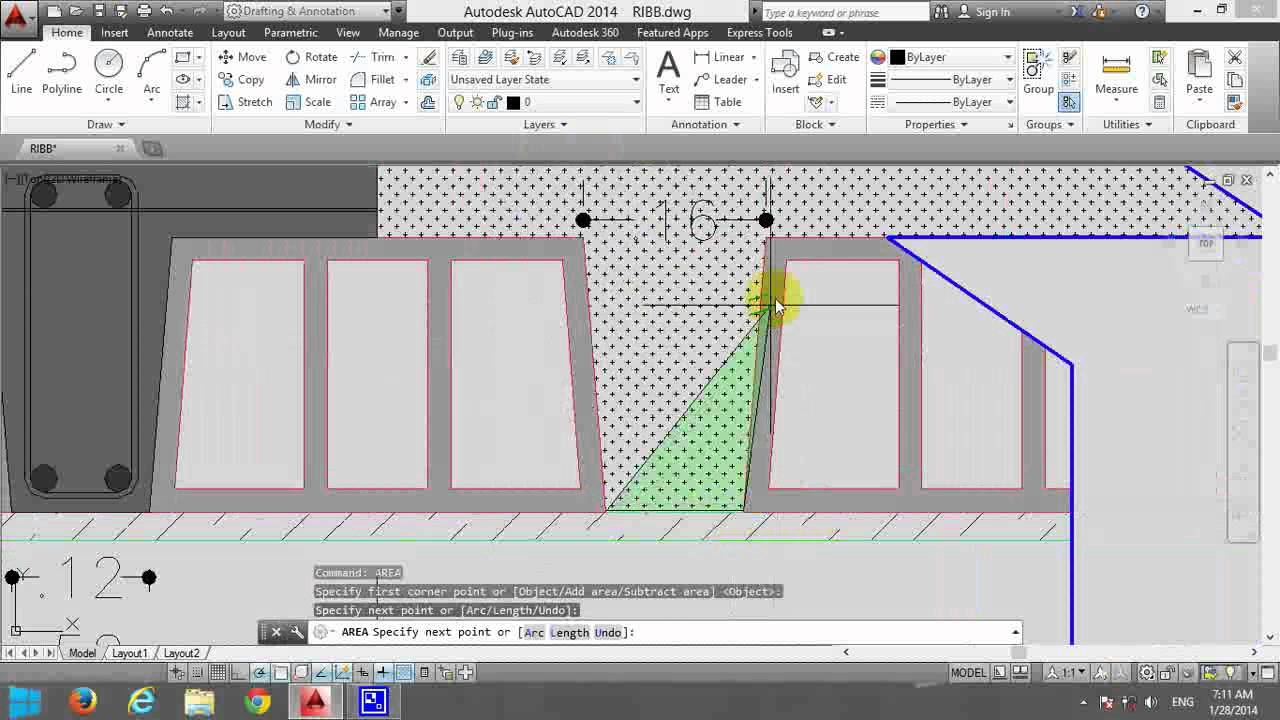Toggle Snap Mode in status bar
Viewport: 1280px width, 720px height.
[x=197, y=673]
